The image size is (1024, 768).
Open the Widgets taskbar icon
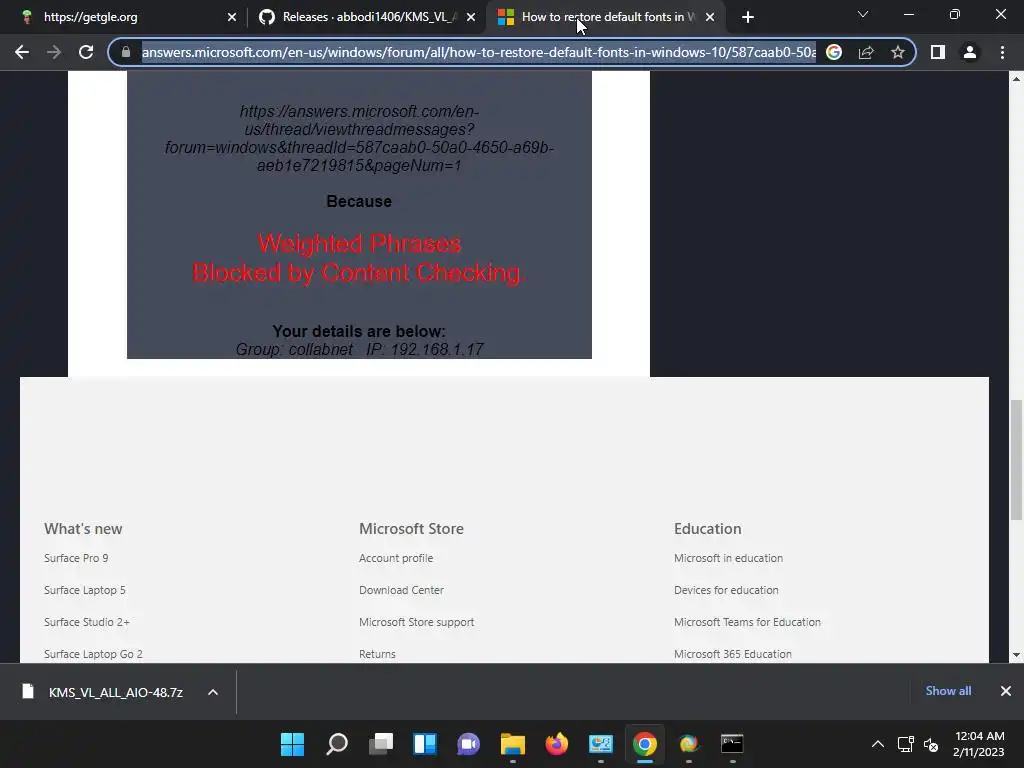click(424, 744)
